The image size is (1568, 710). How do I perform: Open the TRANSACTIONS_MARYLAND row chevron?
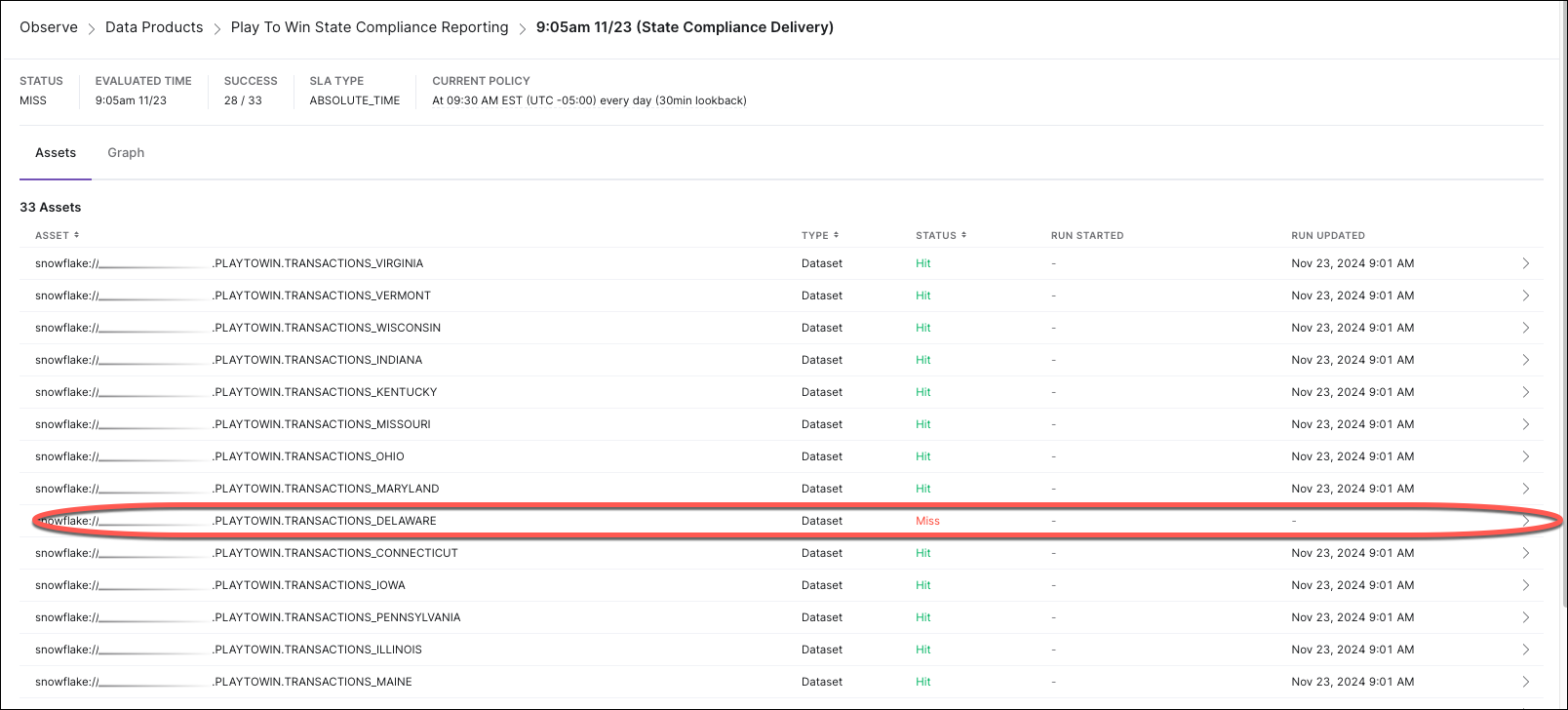point(1525,489)
